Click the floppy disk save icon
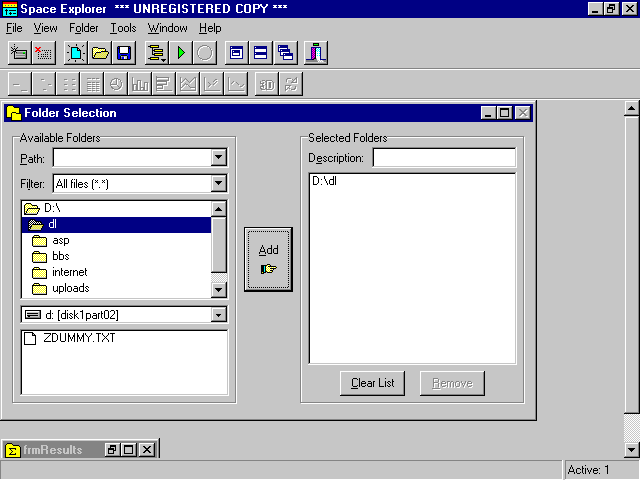The image size is (640, 480). pyautogui.click(x=123, y=52)
